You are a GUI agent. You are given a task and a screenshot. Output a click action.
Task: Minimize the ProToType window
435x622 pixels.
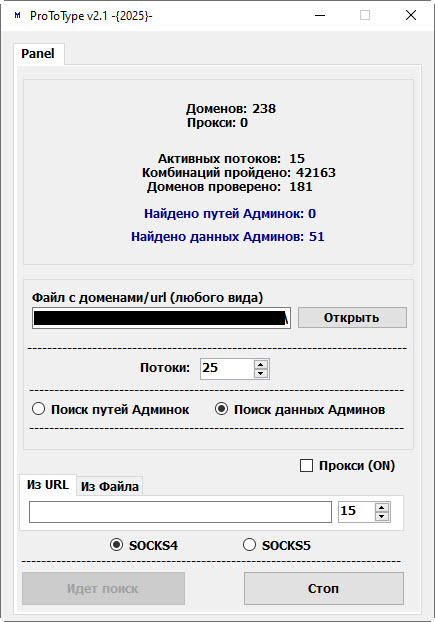point(320,15)
